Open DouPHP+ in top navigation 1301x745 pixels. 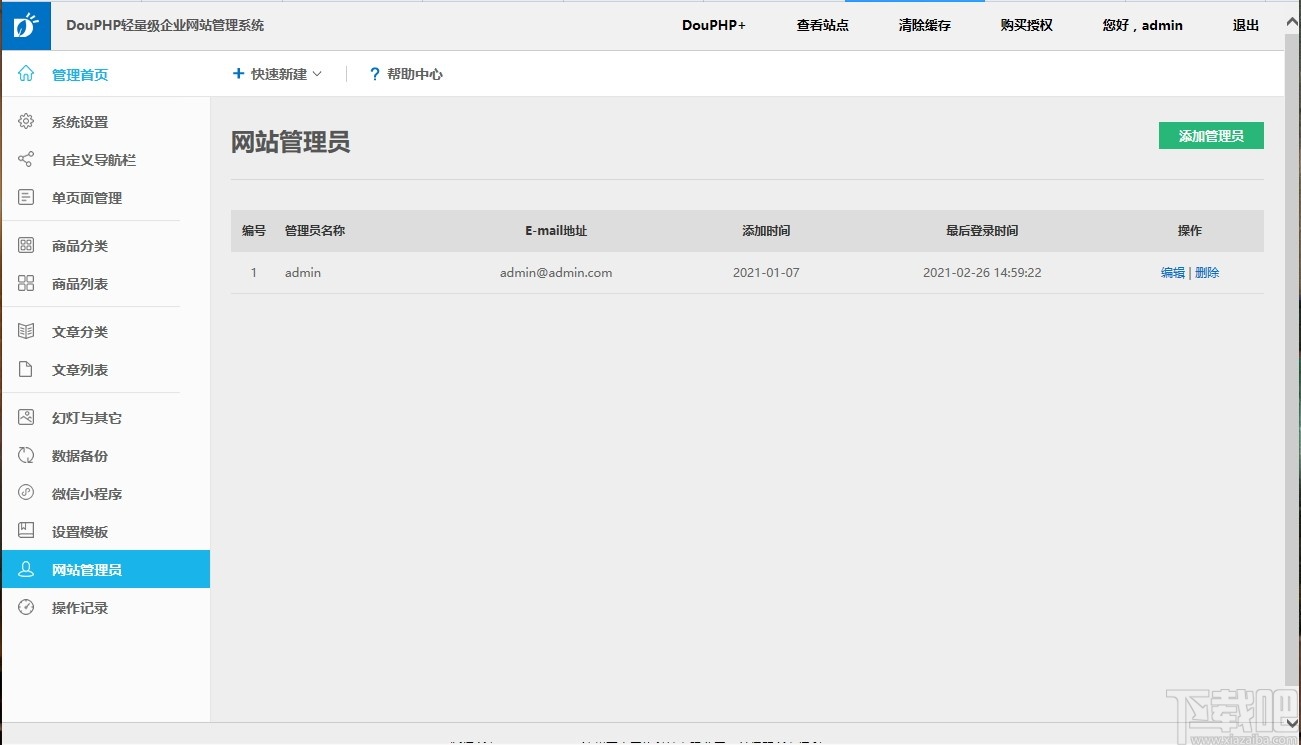click(x=714, y=25)
